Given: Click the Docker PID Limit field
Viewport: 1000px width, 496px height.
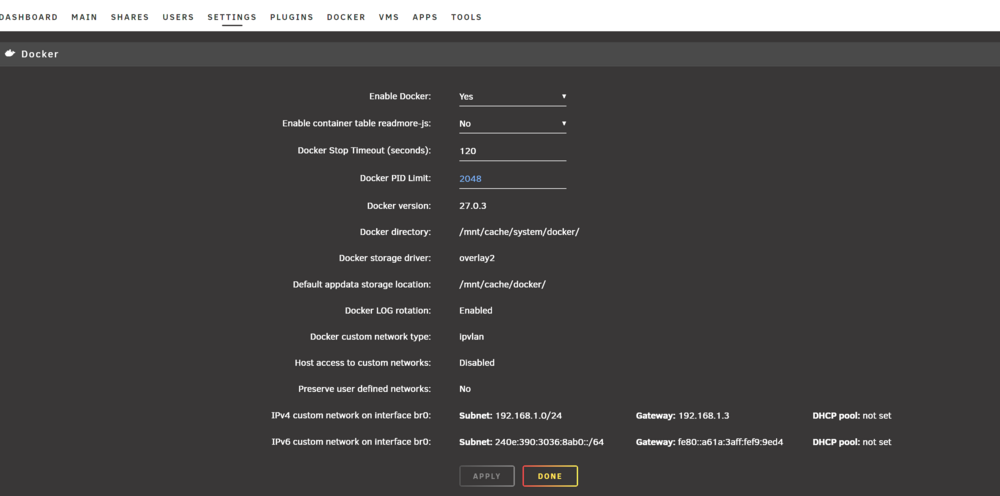Looking at the screenshot, I should 513,179.
